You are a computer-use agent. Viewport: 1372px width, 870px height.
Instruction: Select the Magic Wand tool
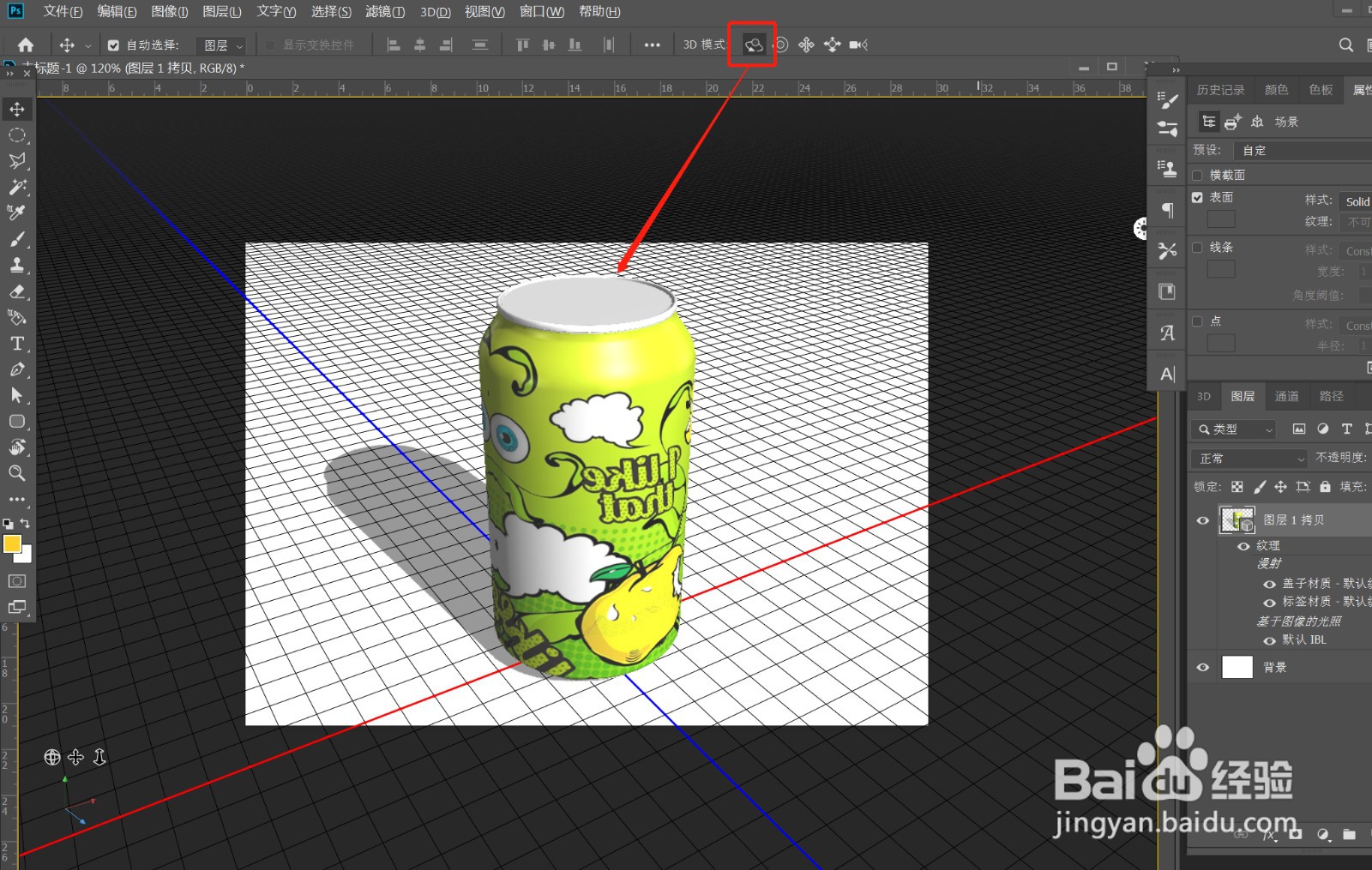[x=17, y=187]
